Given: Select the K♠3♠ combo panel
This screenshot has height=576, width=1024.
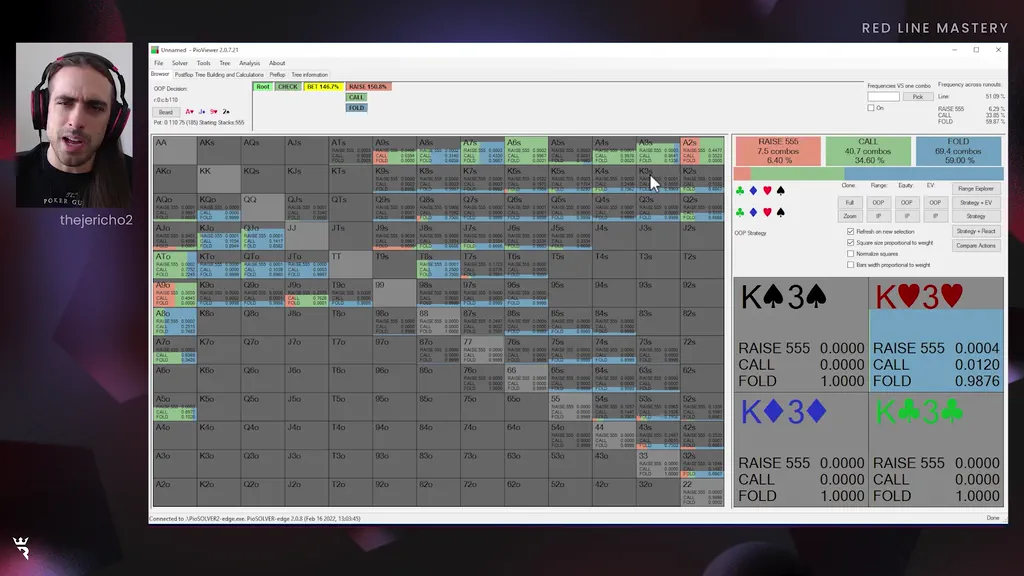Looking at the screenshot, I should click(x=801, y=335).
